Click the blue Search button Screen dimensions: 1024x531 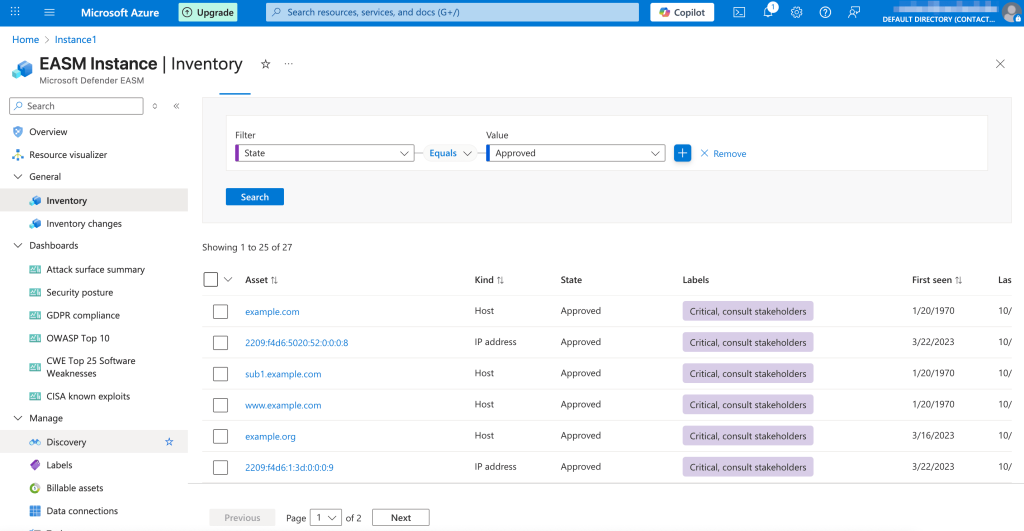pos(255,197)
